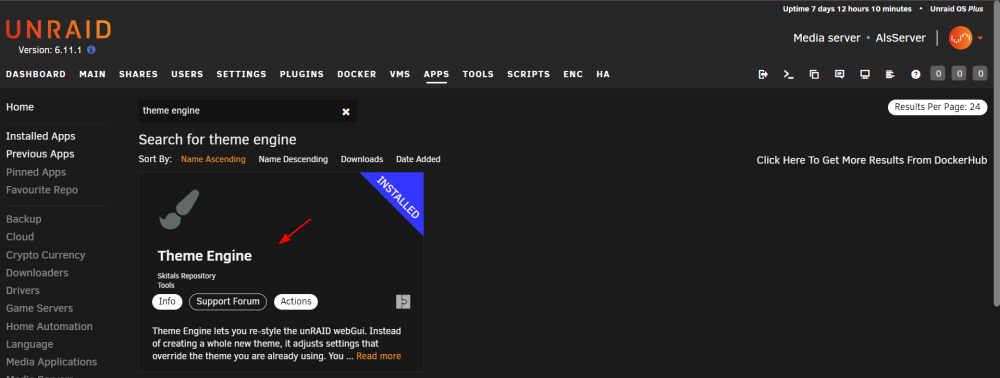Open Pinned Apps in sidebar
Viewport: 1000px width, 378px height.
click(36, 172)
